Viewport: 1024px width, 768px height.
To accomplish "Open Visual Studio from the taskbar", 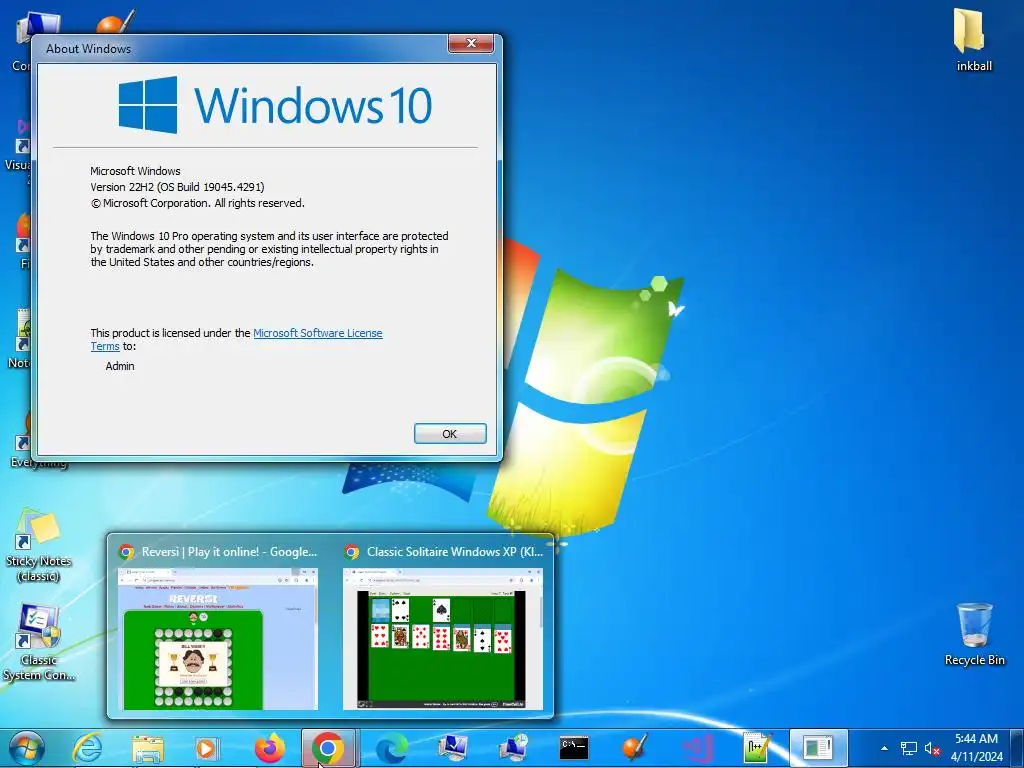I will pos(696,748).
